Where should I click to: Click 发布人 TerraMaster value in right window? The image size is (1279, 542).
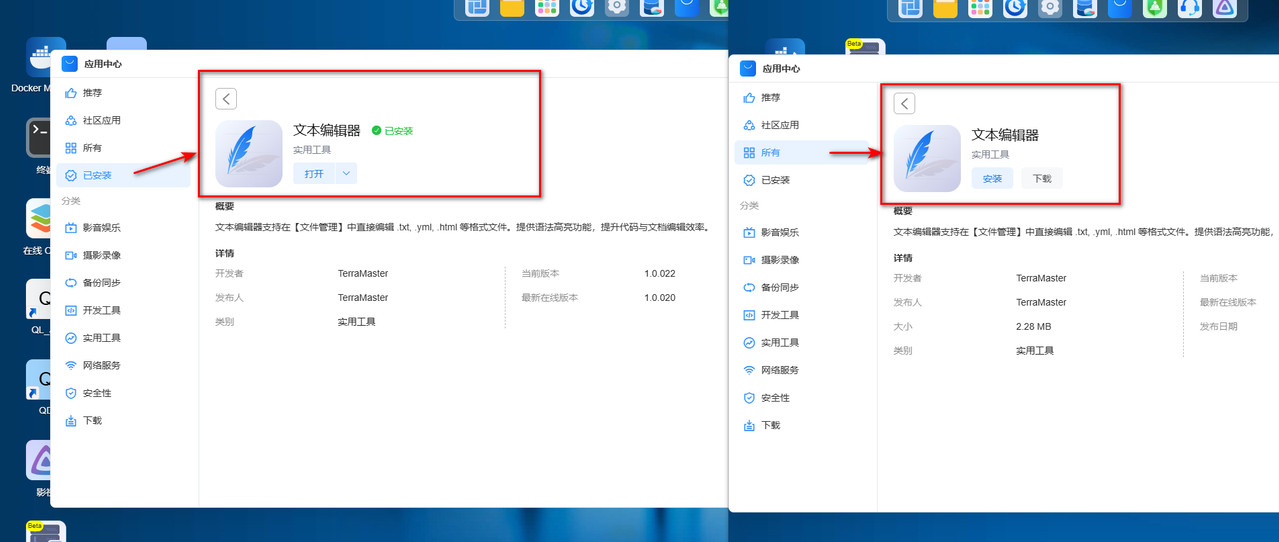coord(1041,302)
